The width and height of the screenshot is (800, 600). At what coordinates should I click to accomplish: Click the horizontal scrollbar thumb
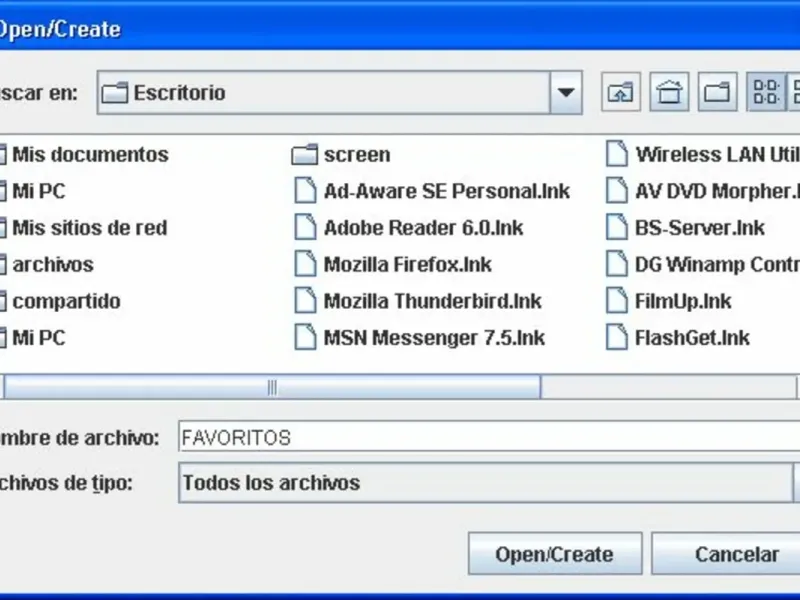(272, 387)
